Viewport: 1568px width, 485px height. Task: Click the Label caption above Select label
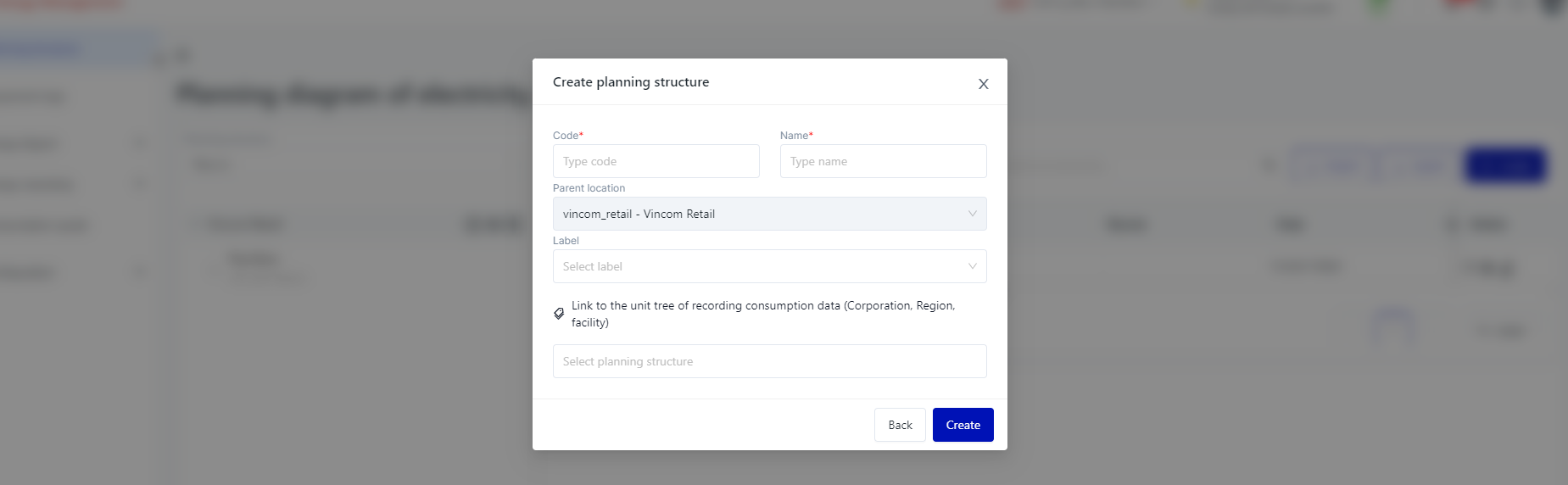[x=566, y=241]
